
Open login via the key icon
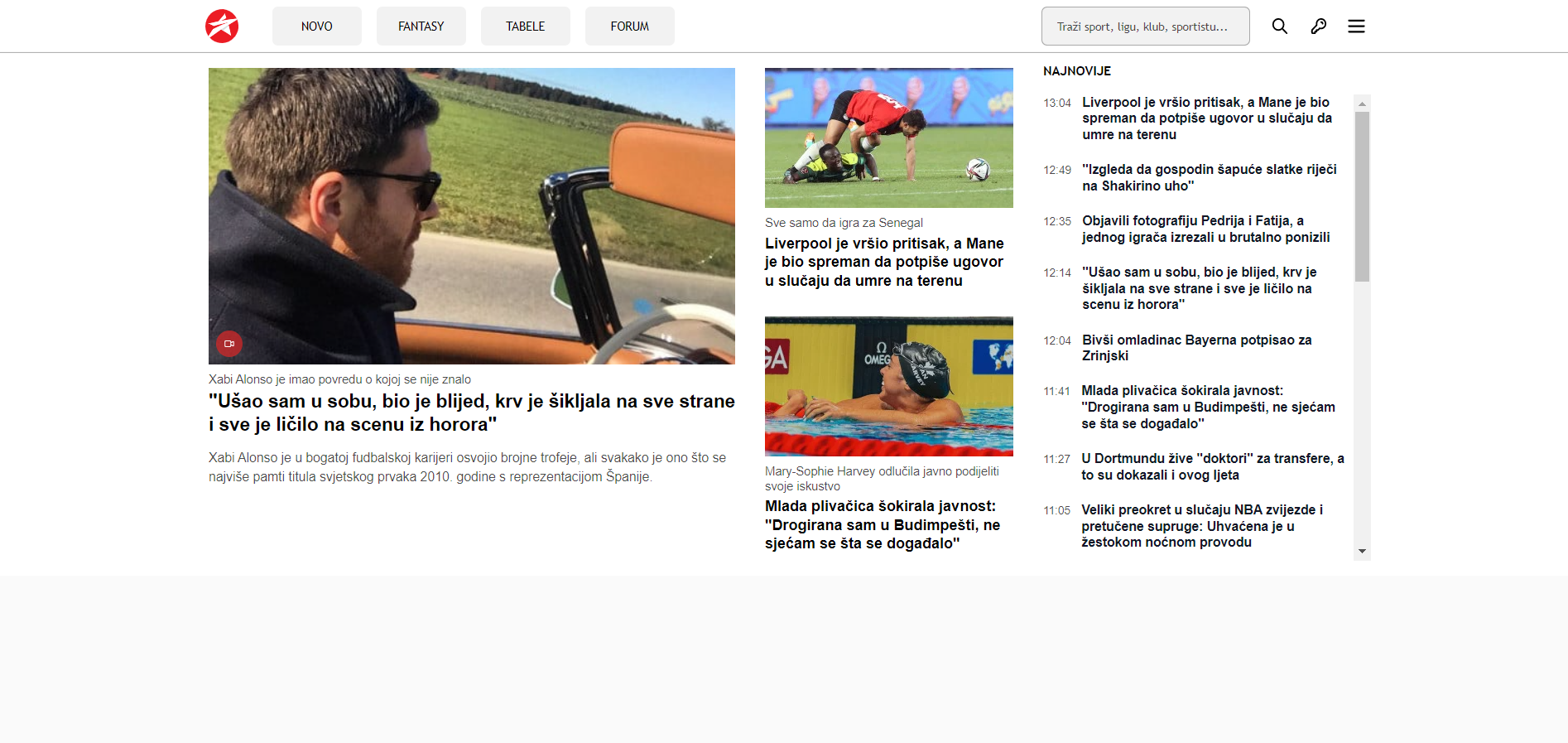(1318, 27)
